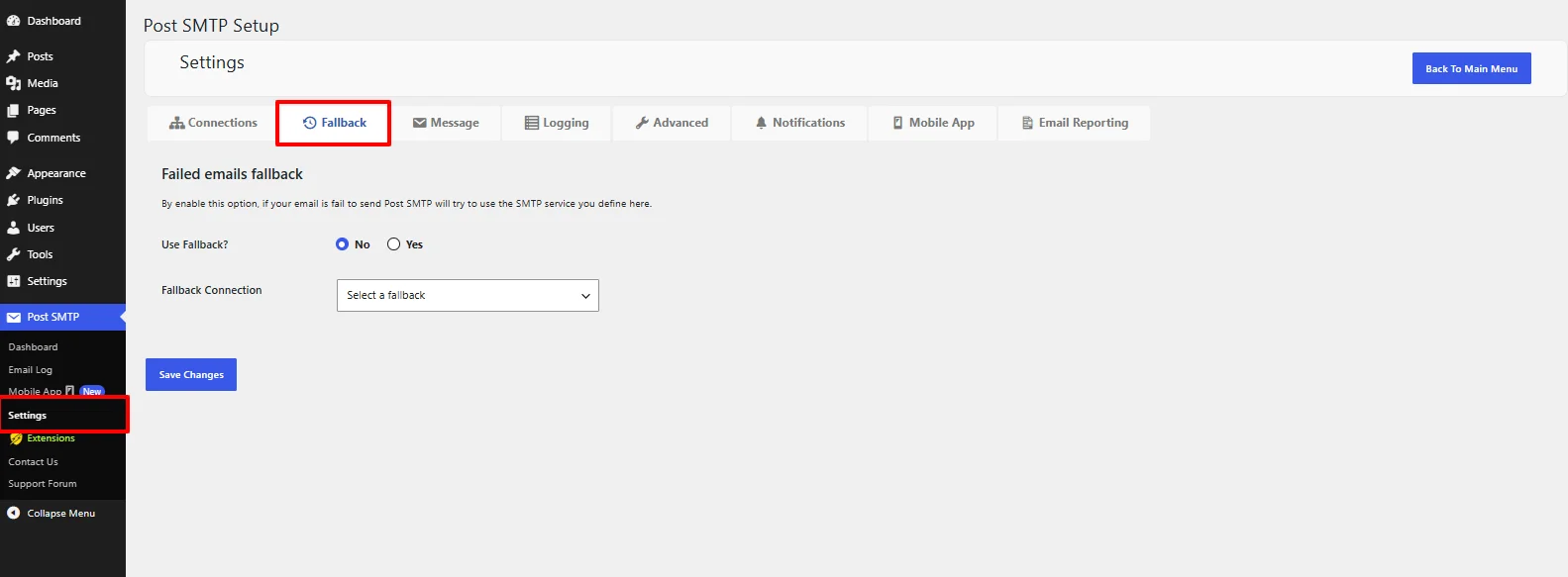Click the Fallback Connection label
The image size is (1568, 577).
tap(212, 290)
